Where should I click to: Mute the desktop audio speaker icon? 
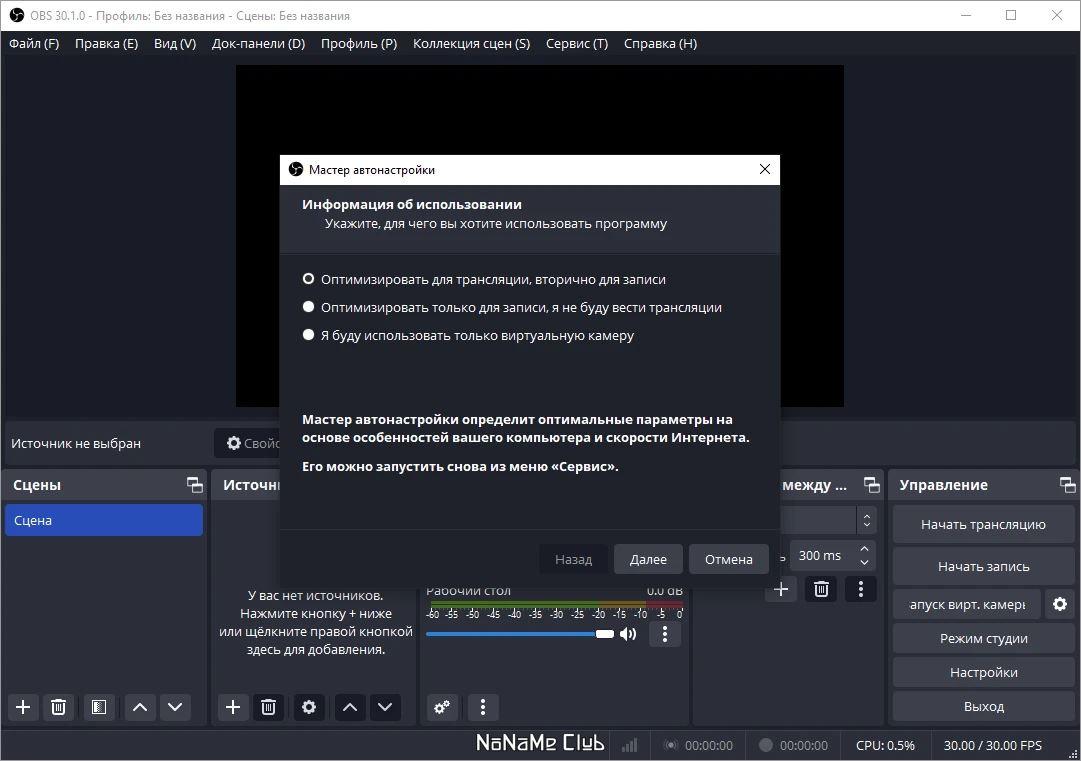[628, 634]
